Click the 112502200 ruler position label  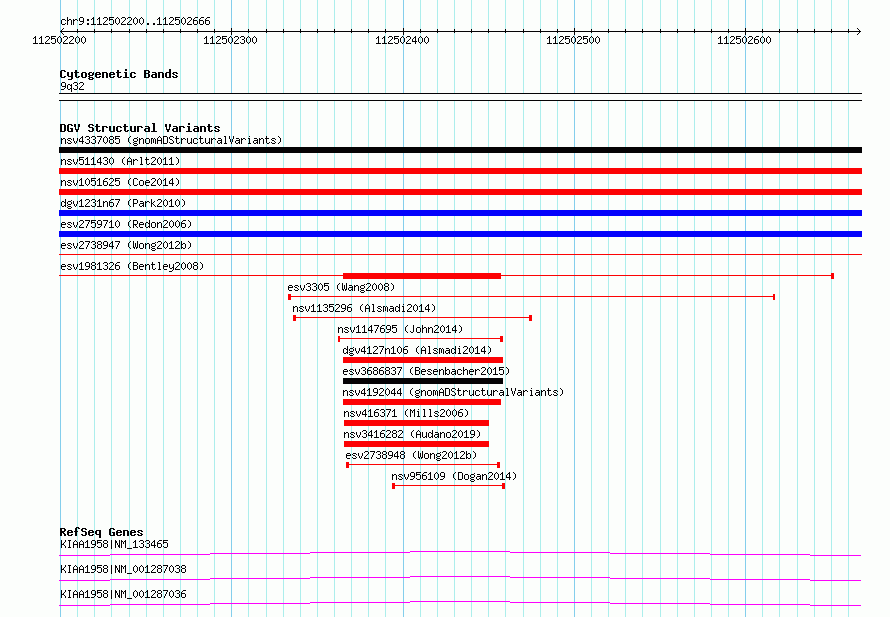pos(59,40)
